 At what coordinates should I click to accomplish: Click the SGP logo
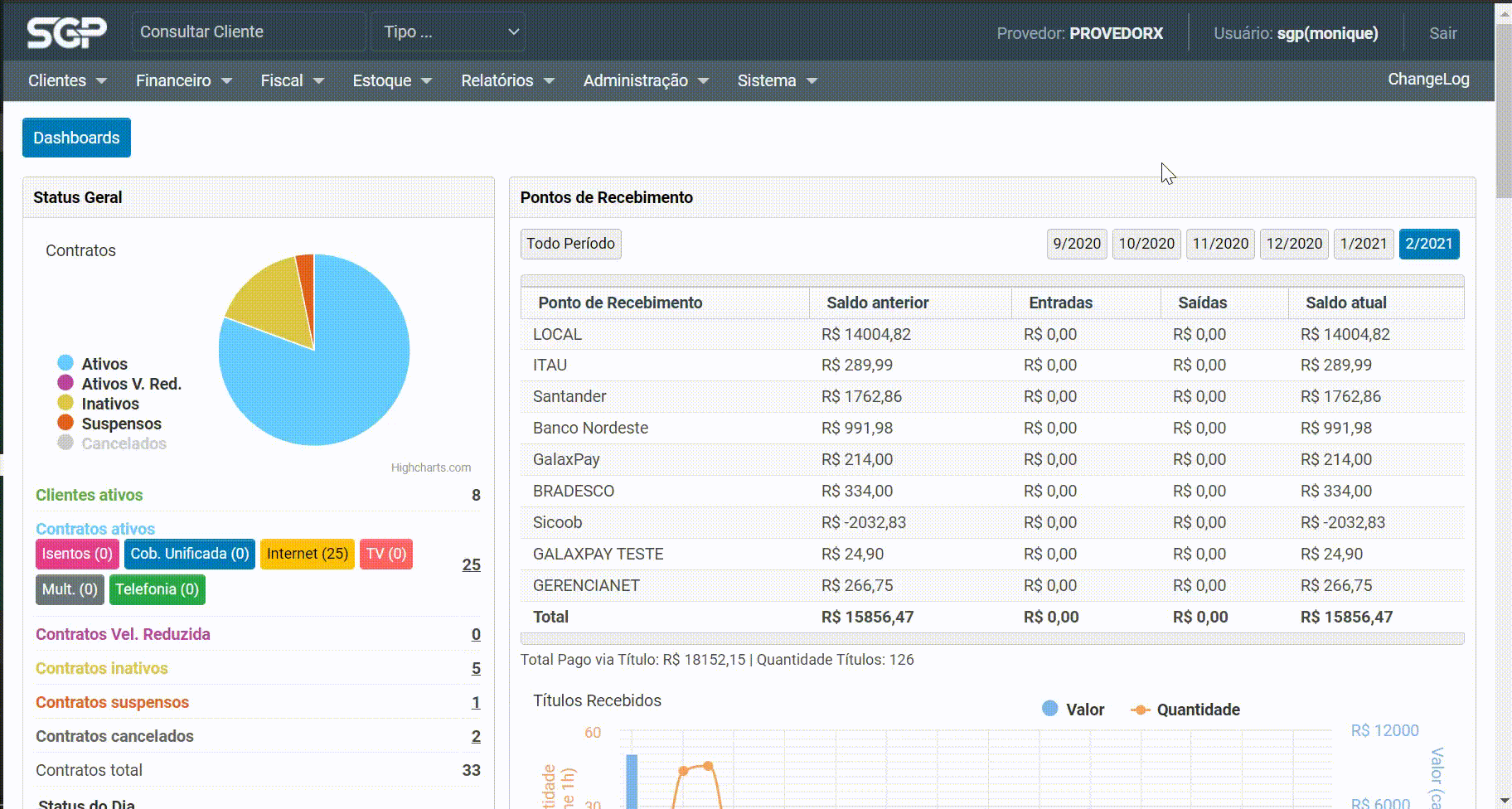[x=66, y=32]
